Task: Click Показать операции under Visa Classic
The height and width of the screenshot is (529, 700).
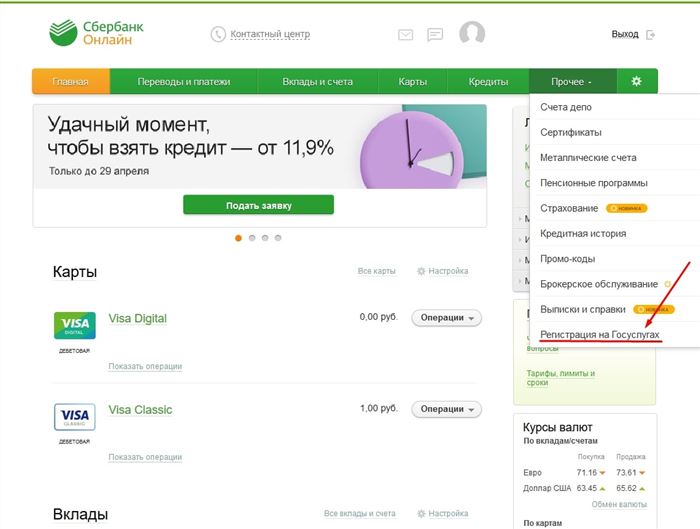Action: [145, 458]
